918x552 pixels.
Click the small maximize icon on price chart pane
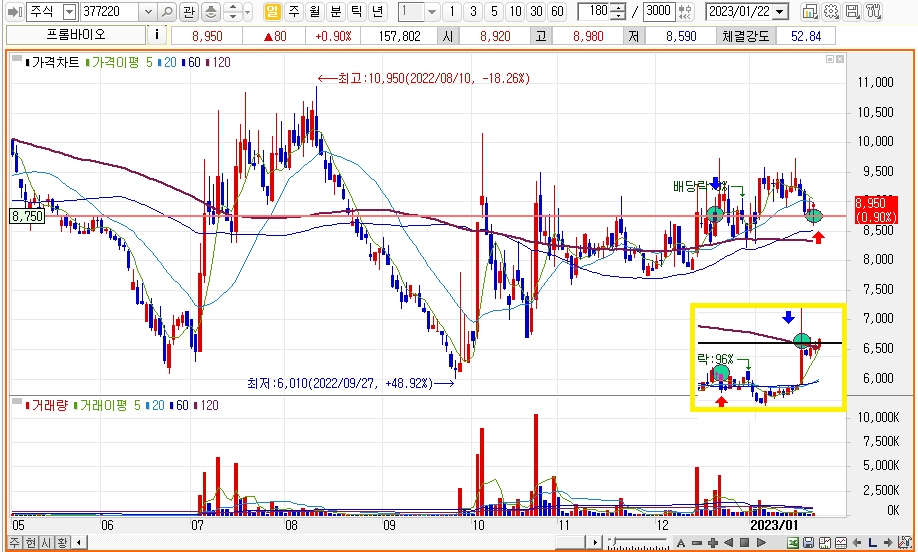pos(830,59)
